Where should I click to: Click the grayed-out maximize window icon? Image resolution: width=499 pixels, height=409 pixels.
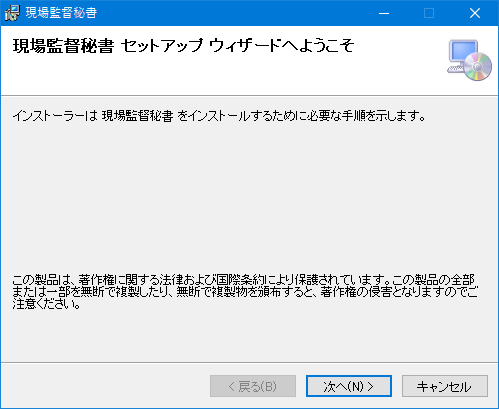(429, 13)
